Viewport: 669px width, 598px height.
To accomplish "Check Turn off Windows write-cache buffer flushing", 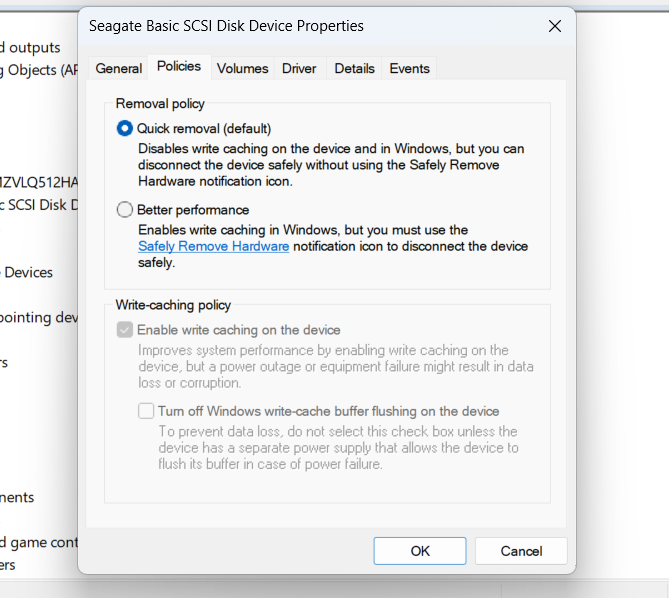I will point(146,411).
